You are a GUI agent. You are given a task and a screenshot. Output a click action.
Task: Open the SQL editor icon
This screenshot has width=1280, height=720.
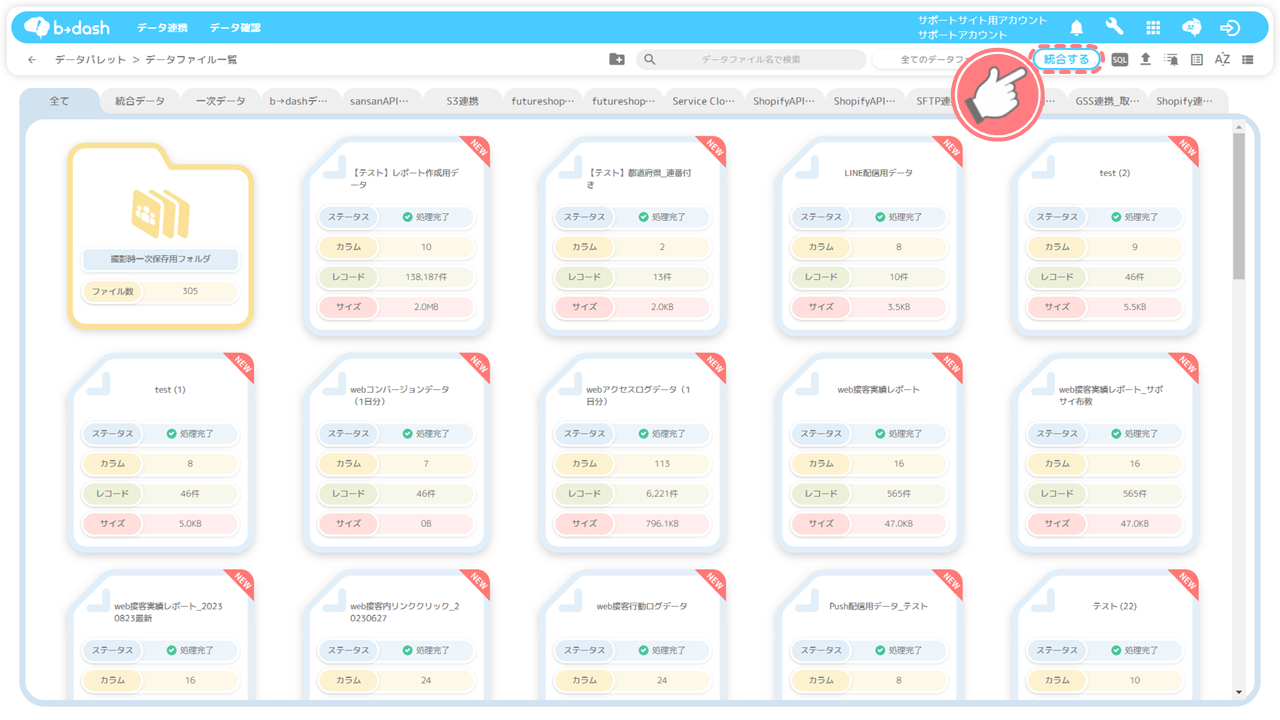point(1120,60)
